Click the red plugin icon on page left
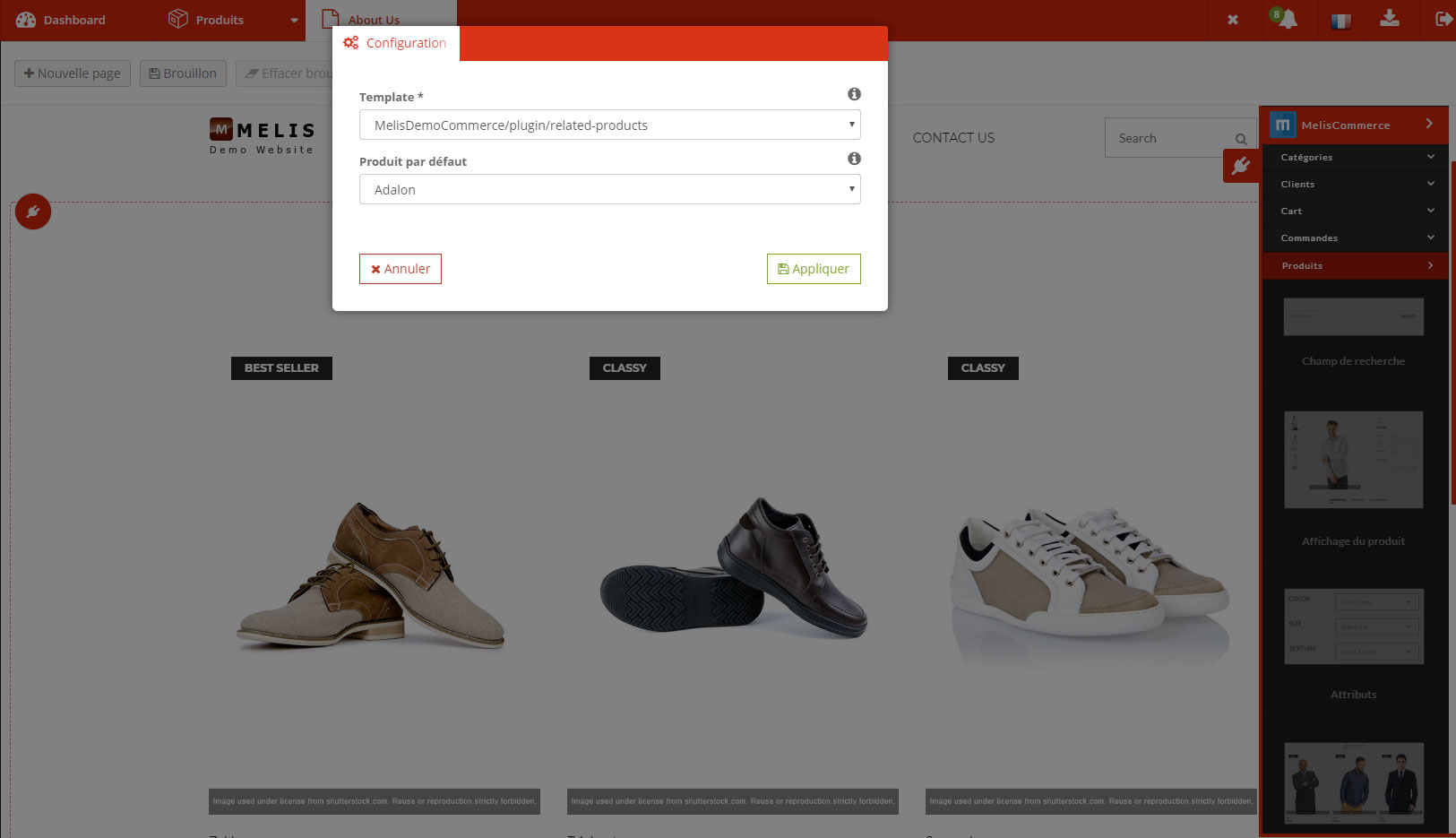Image resolution: width=1456 pixels, height=838 pixels. click(x=33, y=212)
